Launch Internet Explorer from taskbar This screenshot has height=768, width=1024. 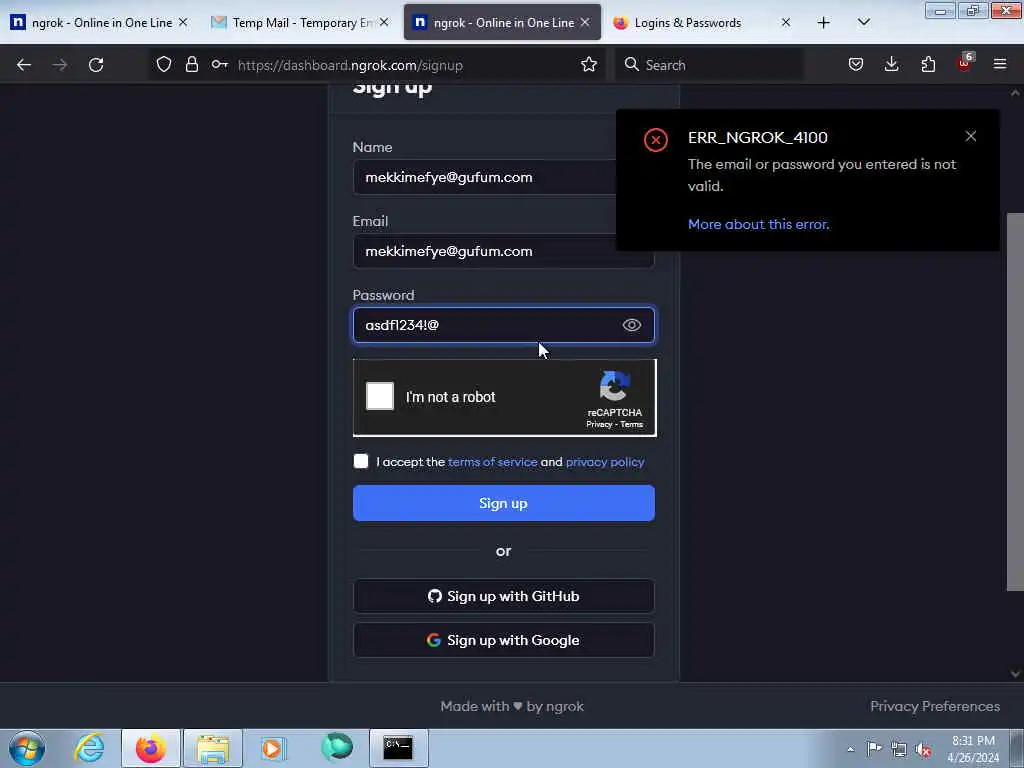point(89,748)
